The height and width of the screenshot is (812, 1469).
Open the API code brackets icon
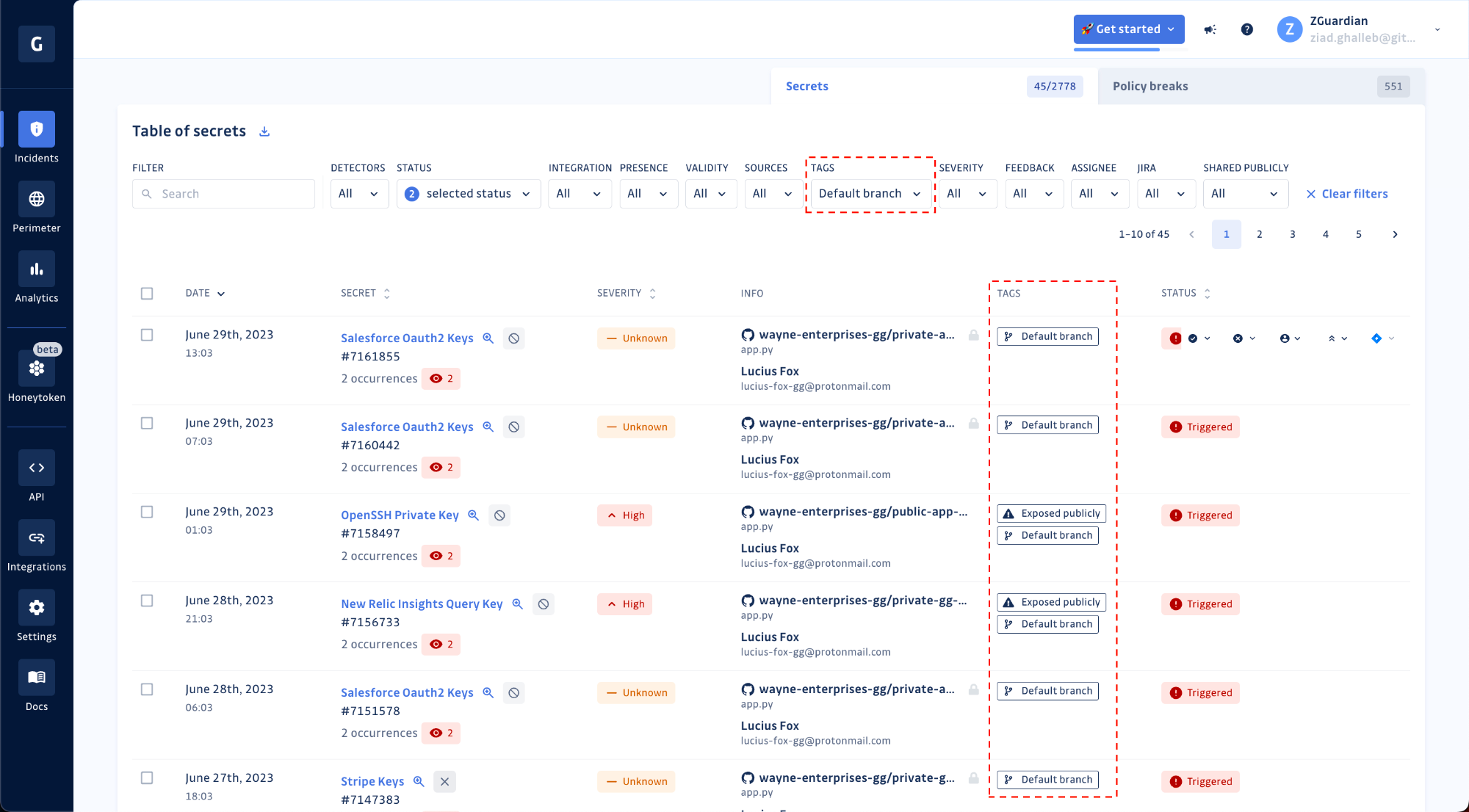point(36,468)
